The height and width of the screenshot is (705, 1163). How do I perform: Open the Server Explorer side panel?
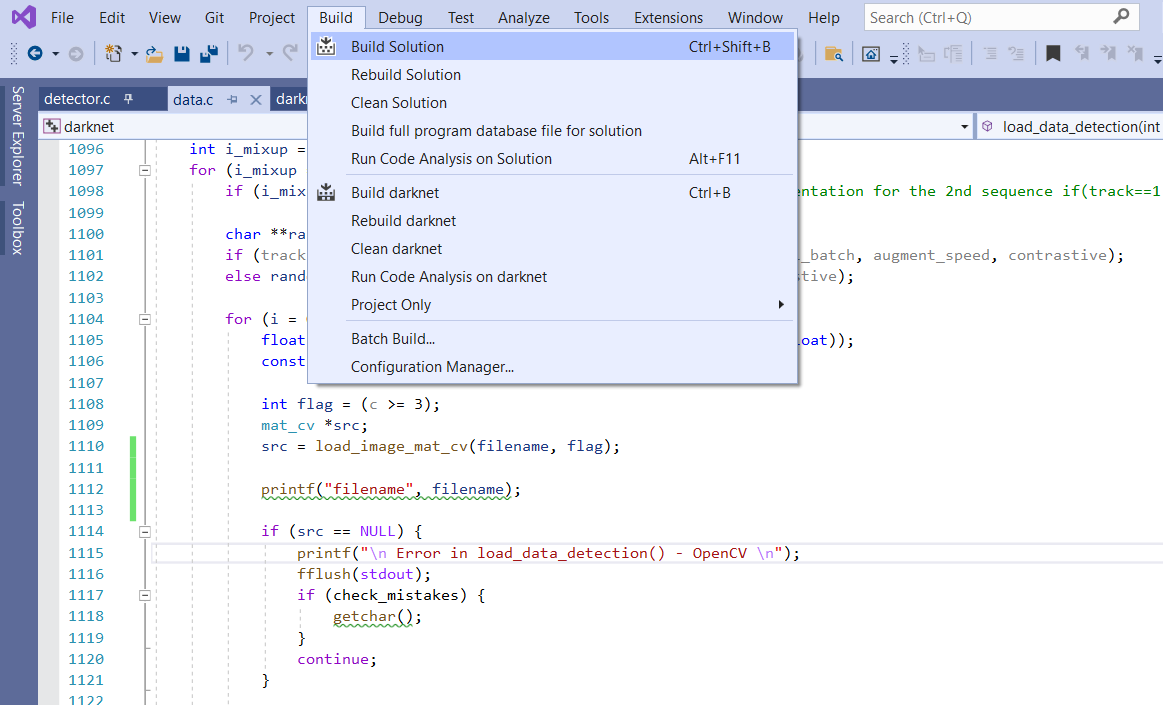pos(17,136)
